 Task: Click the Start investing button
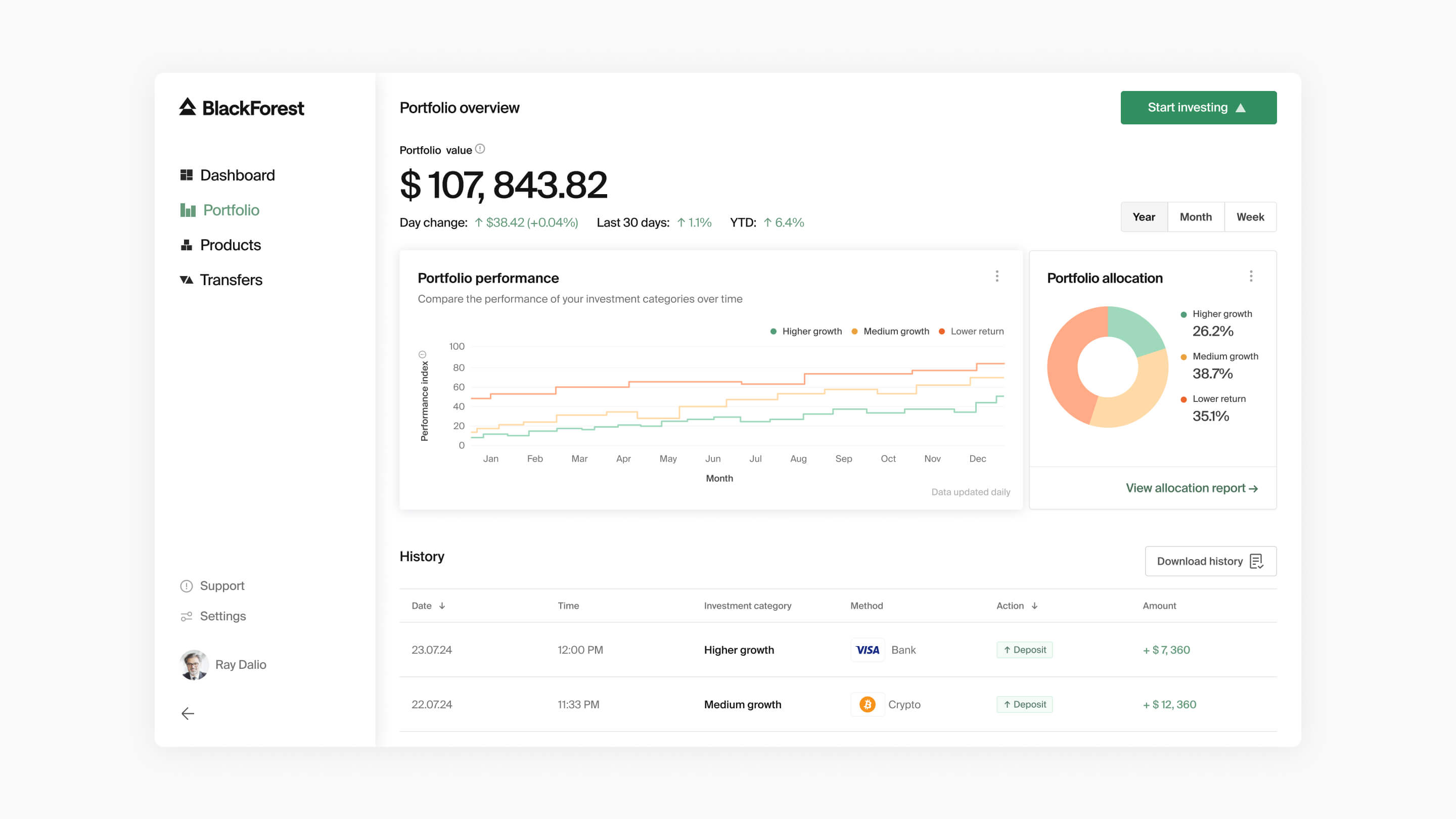1198,107
